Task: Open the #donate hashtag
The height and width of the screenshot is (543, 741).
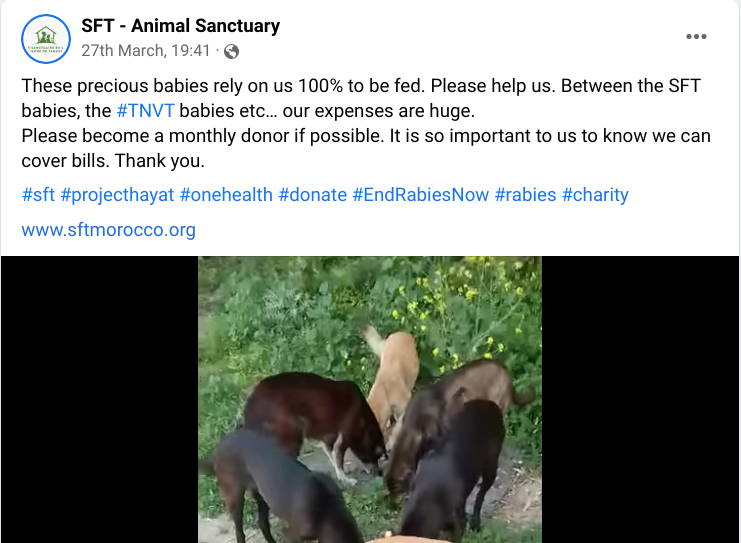Action: coord(312,195)
